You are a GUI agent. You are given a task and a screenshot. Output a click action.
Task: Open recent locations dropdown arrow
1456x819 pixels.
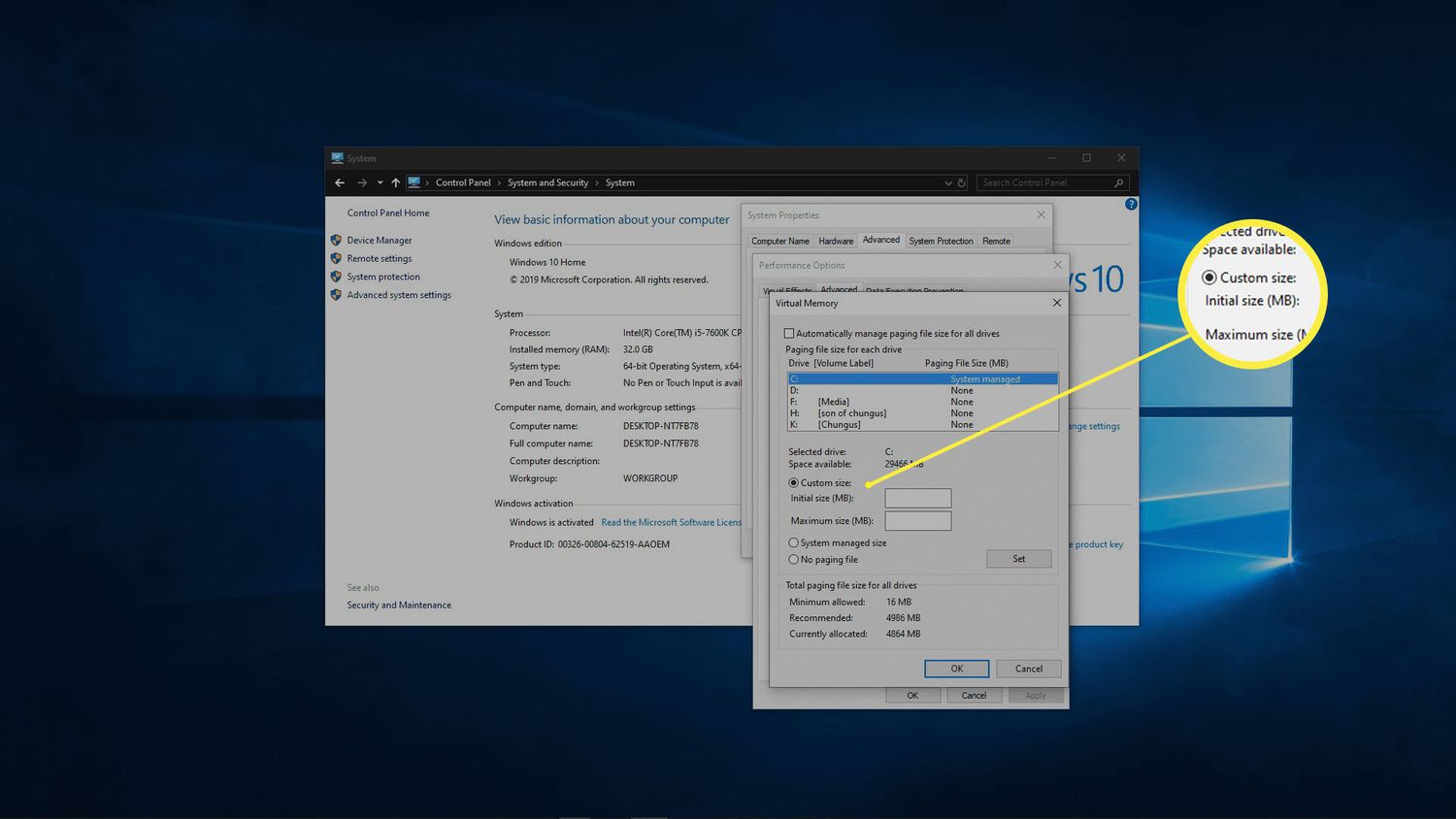380,182
